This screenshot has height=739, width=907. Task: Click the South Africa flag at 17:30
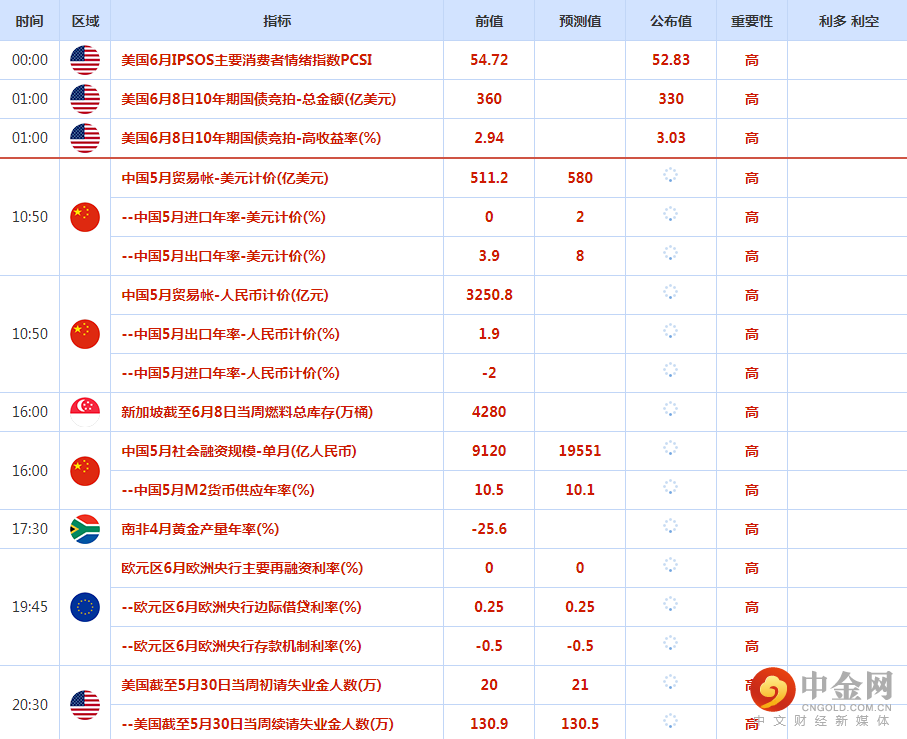click(x=85, y=529)
